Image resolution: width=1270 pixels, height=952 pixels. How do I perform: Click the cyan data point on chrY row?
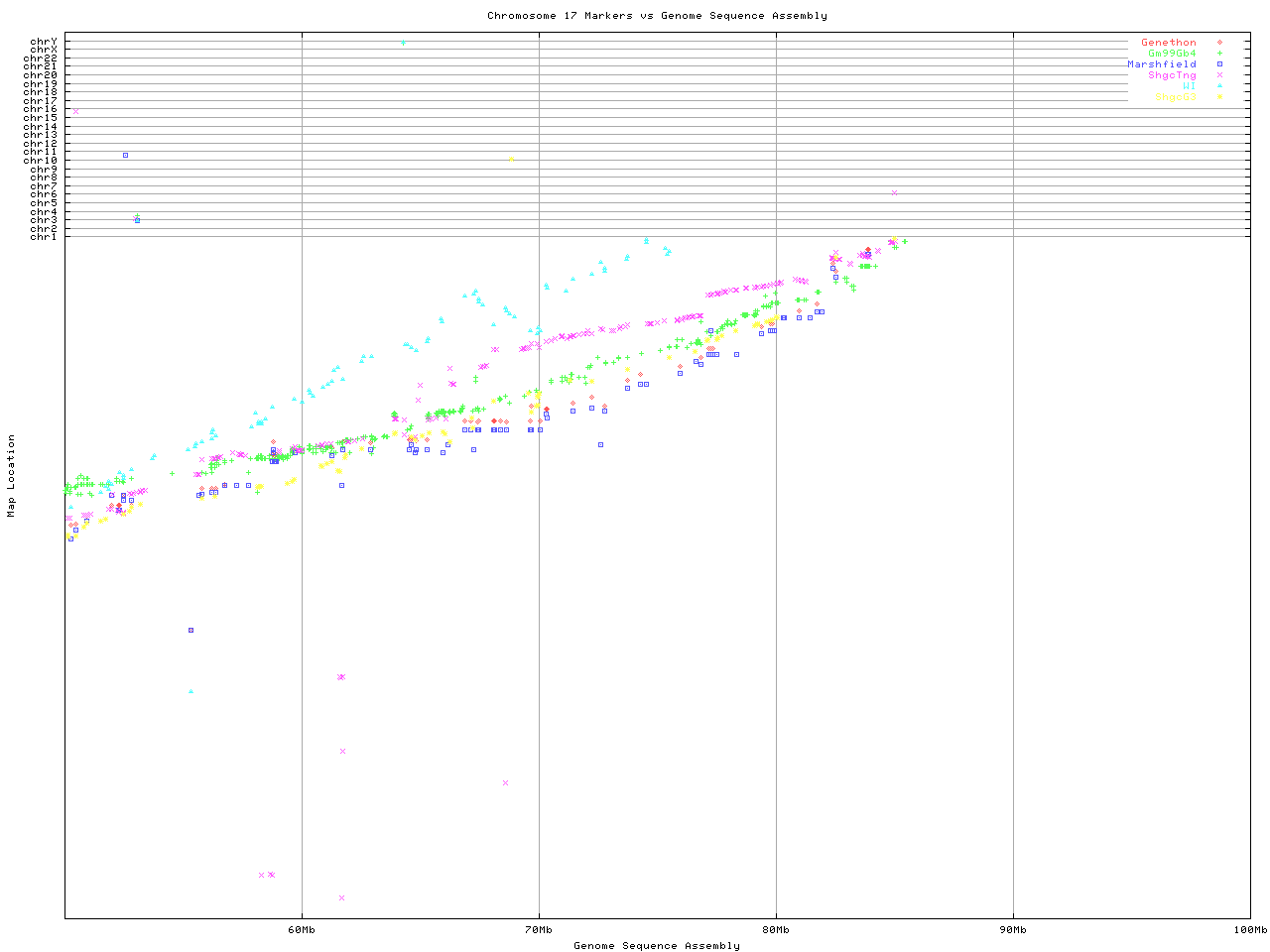click(x=403, y=43)
